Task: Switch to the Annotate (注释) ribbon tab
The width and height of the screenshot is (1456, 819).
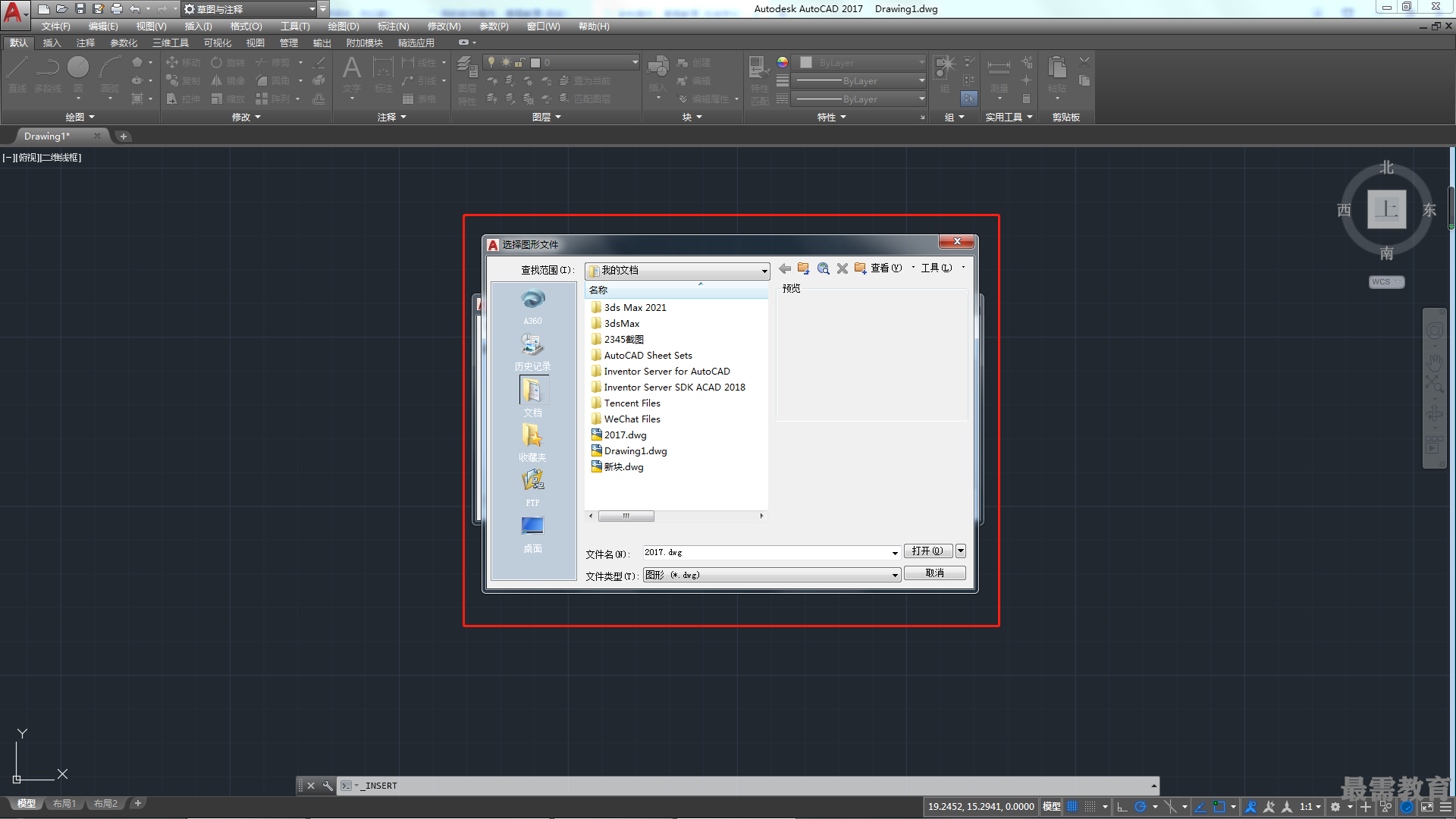Action: 86,43
